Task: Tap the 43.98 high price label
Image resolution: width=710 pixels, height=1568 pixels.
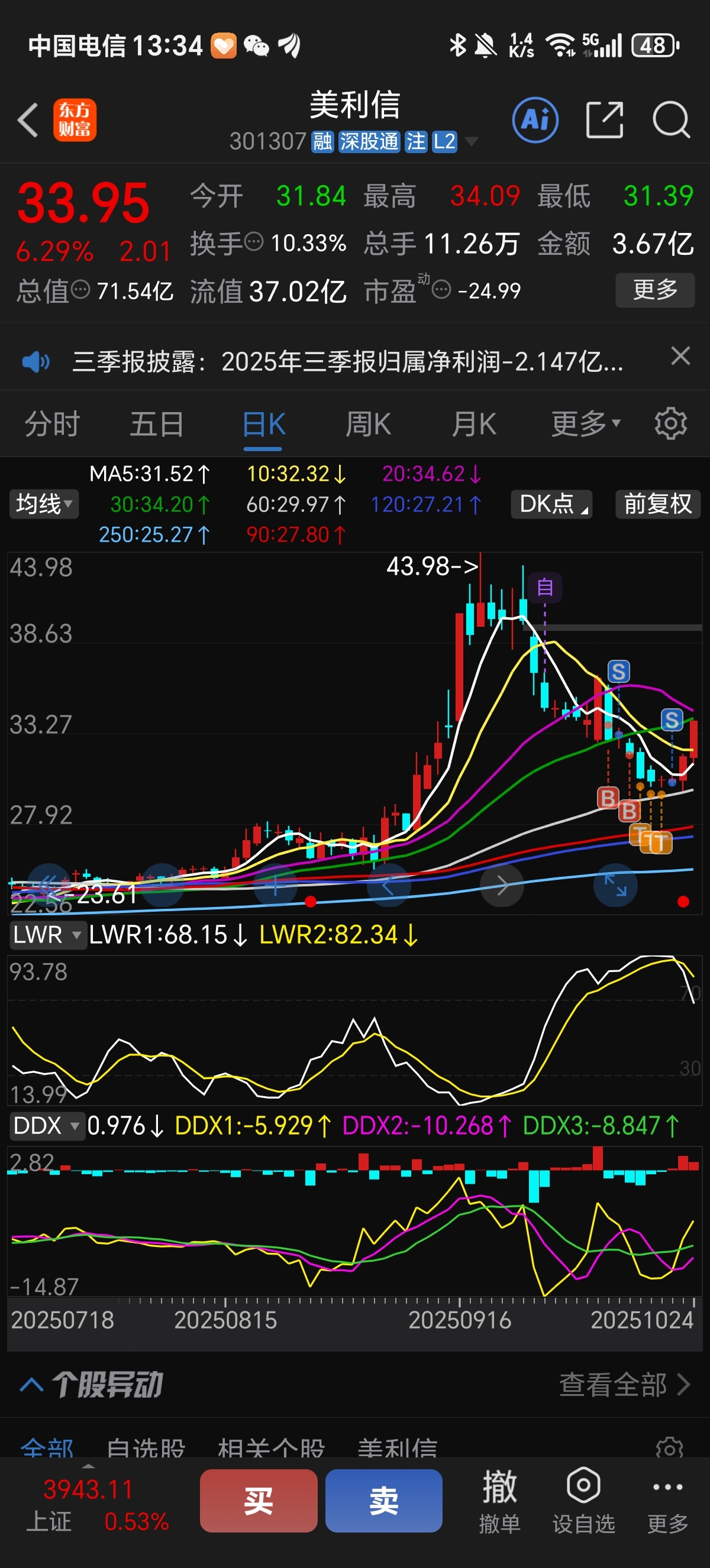Action: pyautogui.click(x=433, y=566)
